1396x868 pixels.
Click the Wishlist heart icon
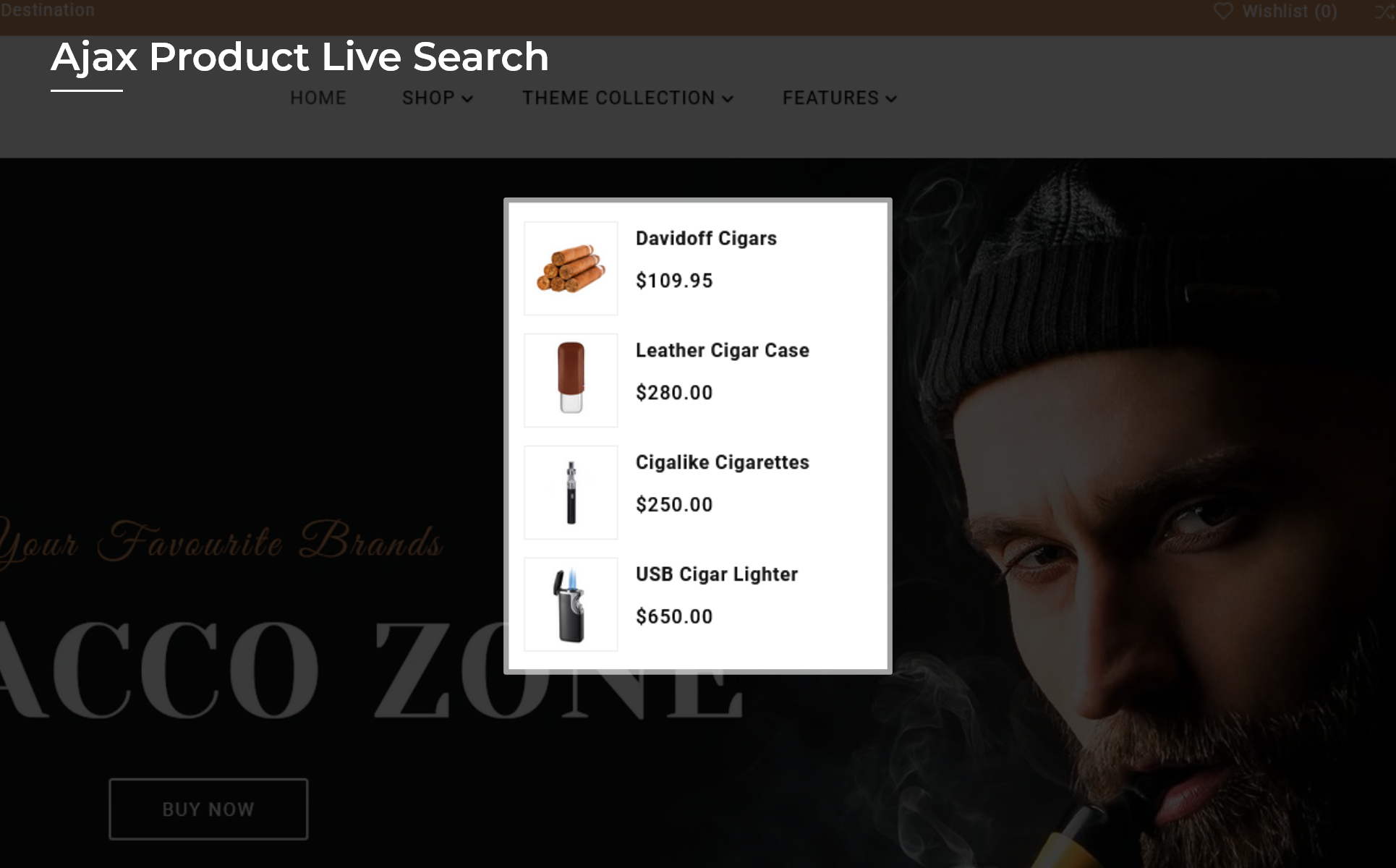click(1223, 12)
